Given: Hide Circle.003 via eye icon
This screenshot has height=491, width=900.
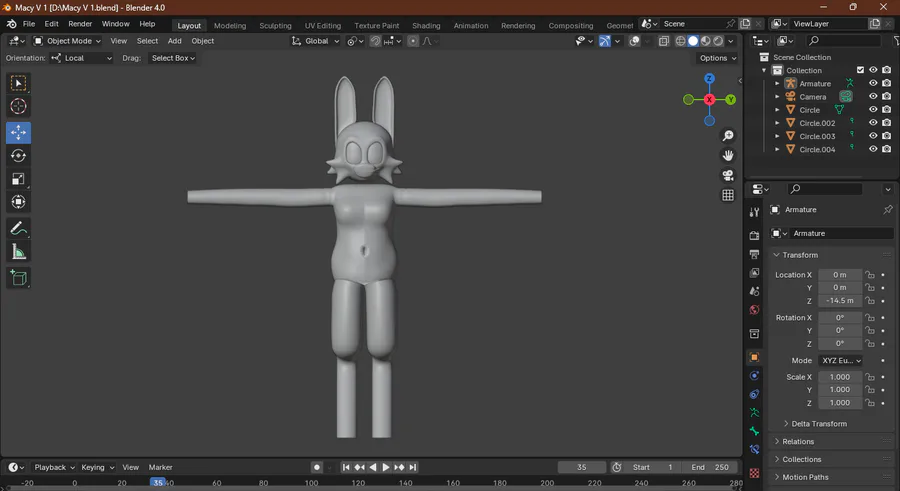Looking at the screenshot, I should tap(873, 136).
